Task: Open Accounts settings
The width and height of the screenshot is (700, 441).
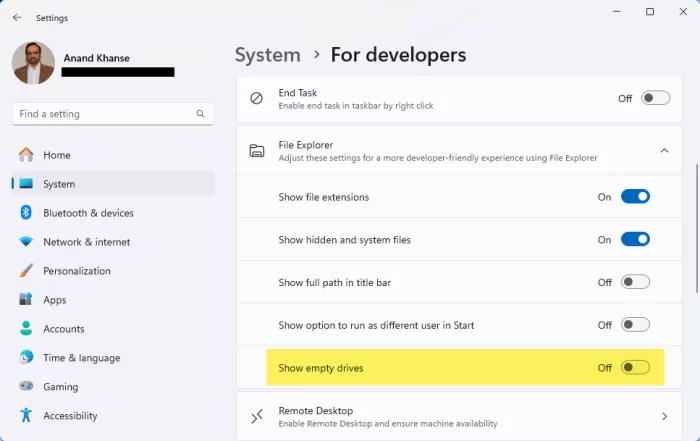Action: point(113,329)
